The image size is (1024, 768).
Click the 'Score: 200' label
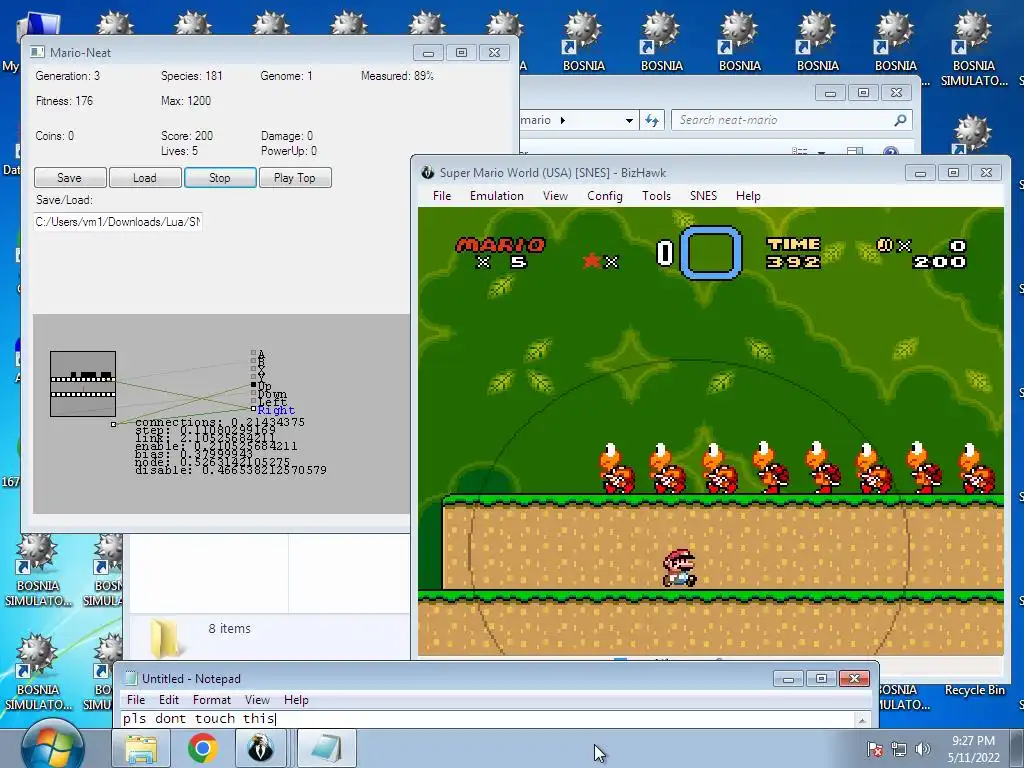tap(187, 136)
